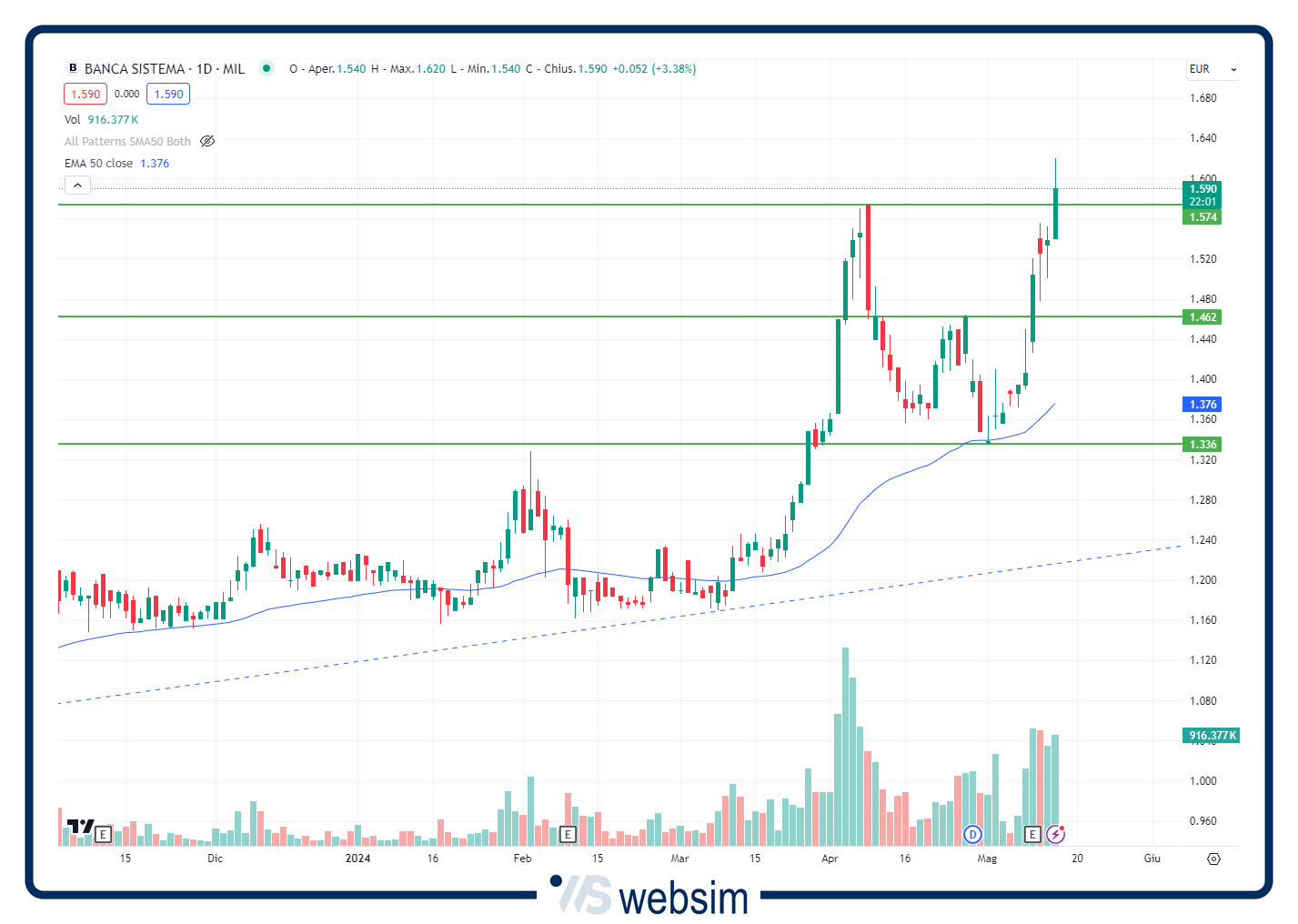This screenshot has height=924, width=1298.
Task: Click the dividend D marker on timeline
Action: [972, 834]
